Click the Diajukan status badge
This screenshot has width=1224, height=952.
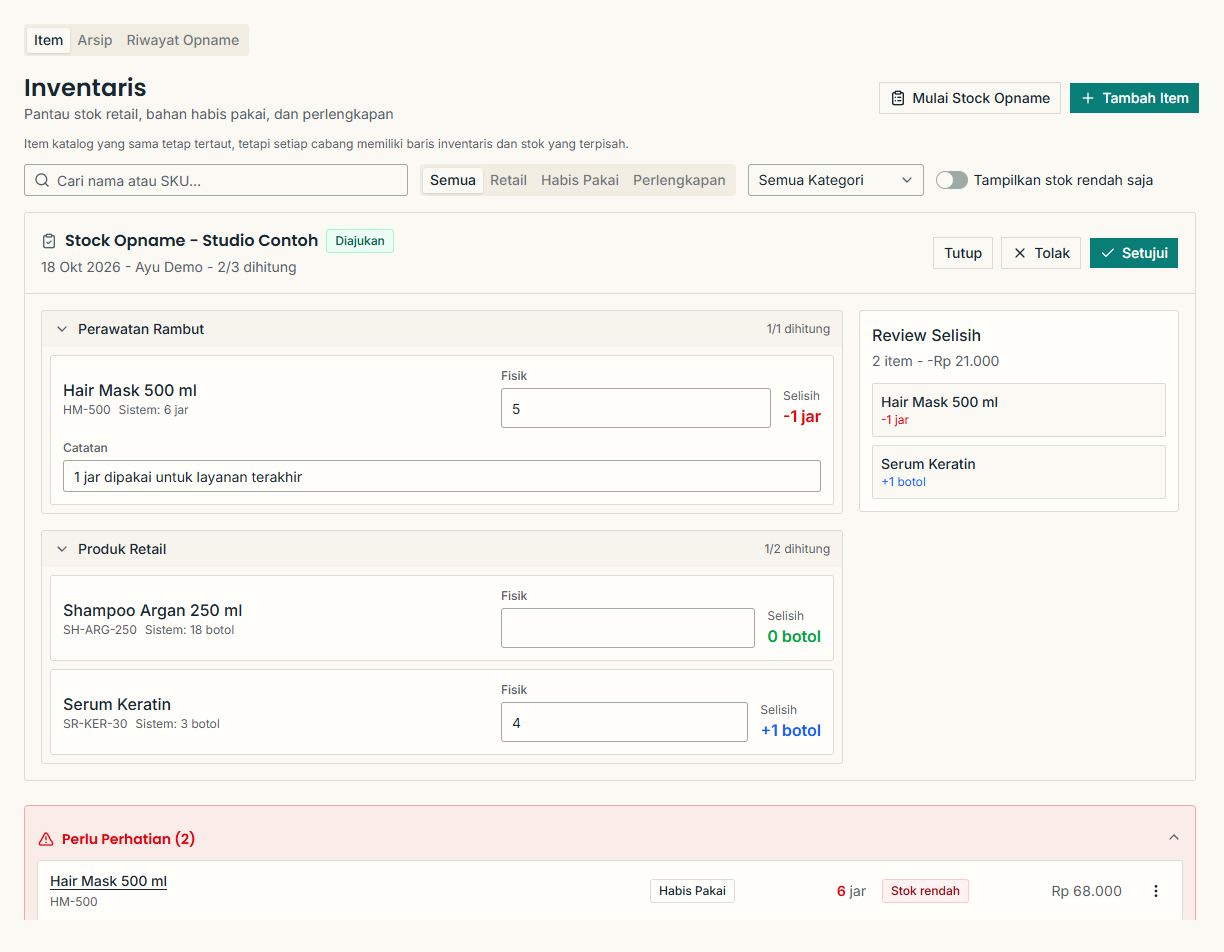click(360, 241)
